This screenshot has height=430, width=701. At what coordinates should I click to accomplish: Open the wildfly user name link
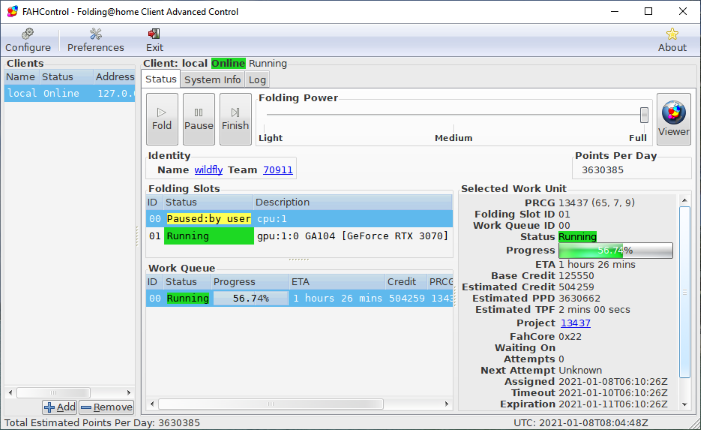coord(208,170)
